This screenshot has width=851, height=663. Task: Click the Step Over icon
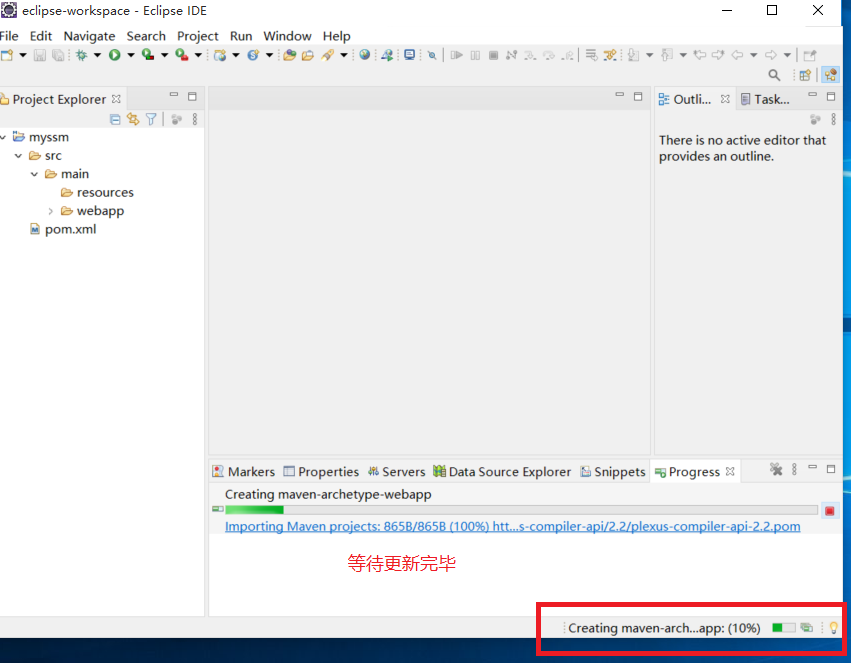549,55
